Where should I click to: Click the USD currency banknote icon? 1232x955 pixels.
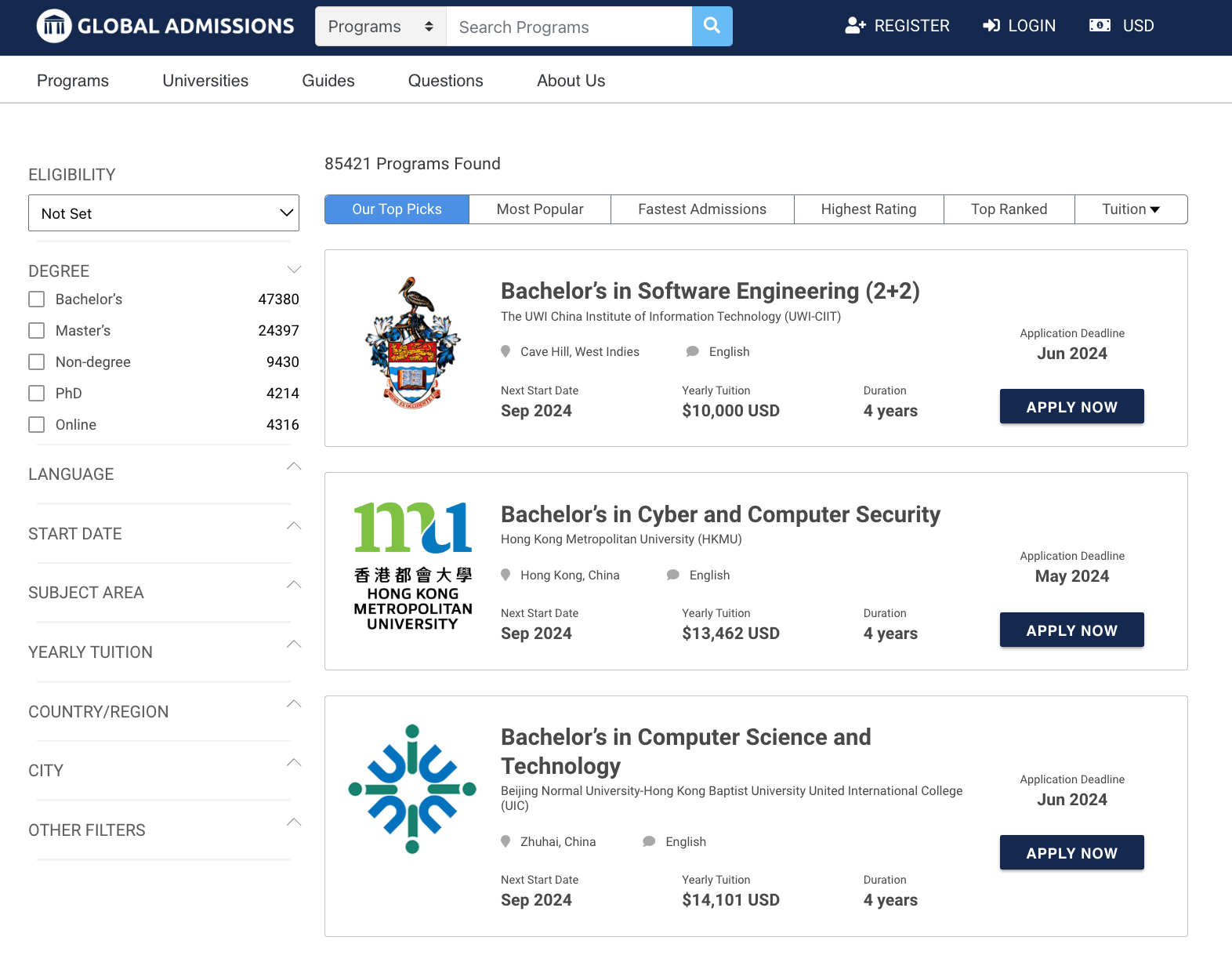pos(1100,26)
